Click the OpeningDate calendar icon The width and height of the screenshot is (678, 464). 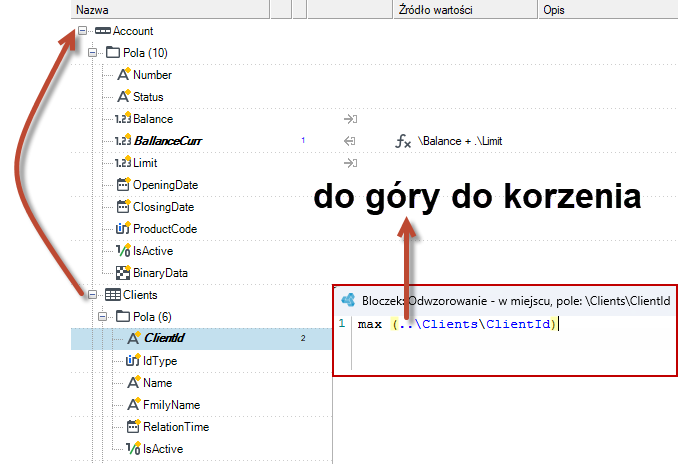pyautogui.click(x=123, y=185)
